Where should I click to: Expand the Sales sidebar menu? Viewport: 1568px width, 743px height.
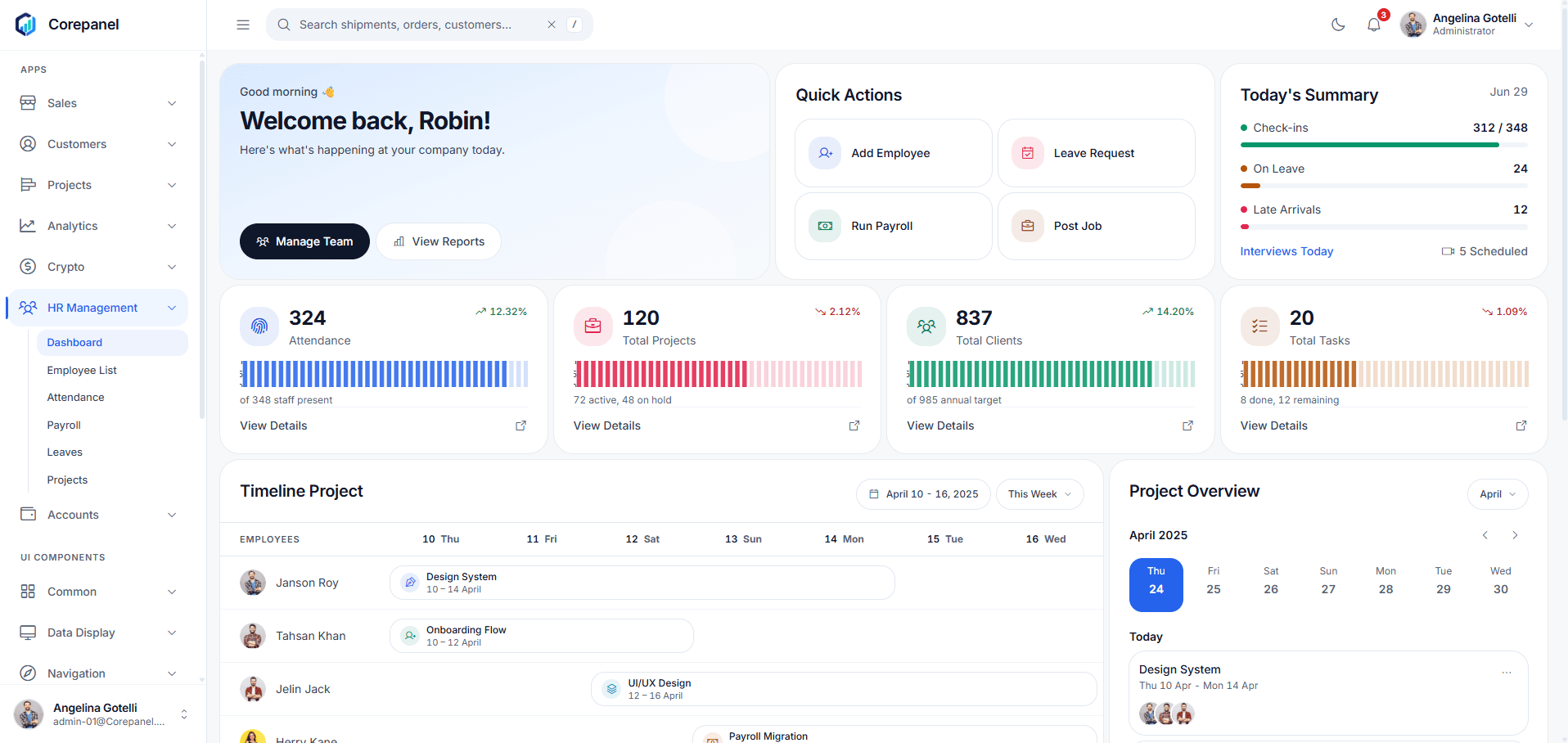[x=97, y=103]
